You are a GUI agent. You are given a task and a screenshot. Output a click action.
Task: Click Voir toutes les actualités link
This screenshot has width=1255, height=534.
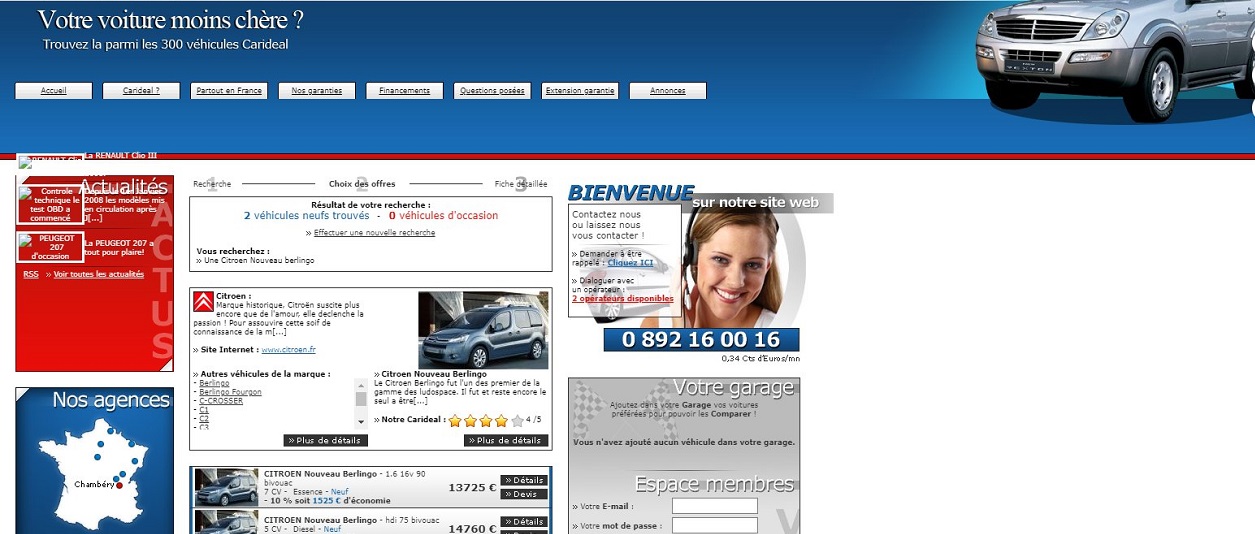coord(99,274)
